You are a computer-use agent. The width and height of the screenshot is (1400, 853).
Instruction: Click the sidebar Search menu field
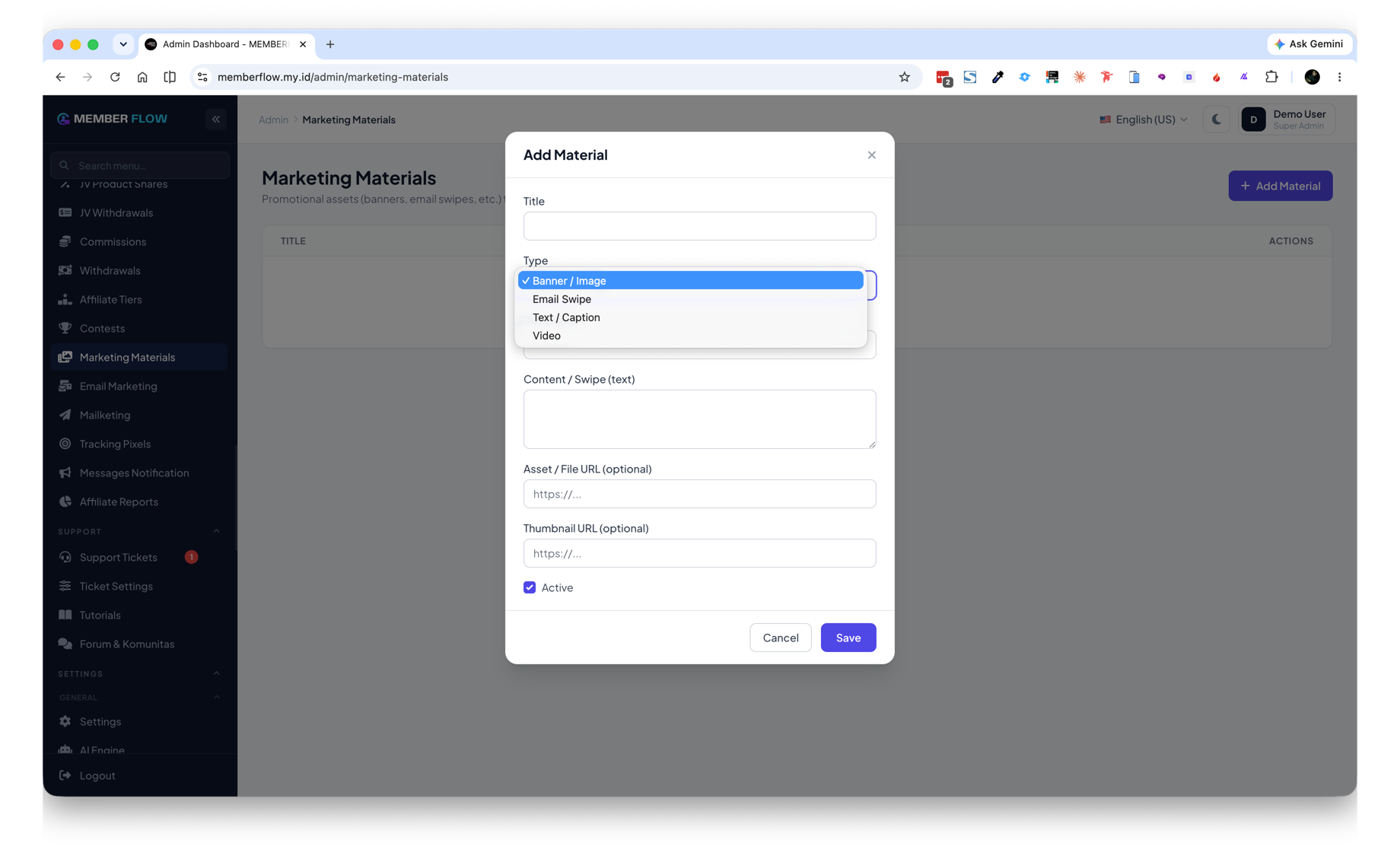click(140, 165)
